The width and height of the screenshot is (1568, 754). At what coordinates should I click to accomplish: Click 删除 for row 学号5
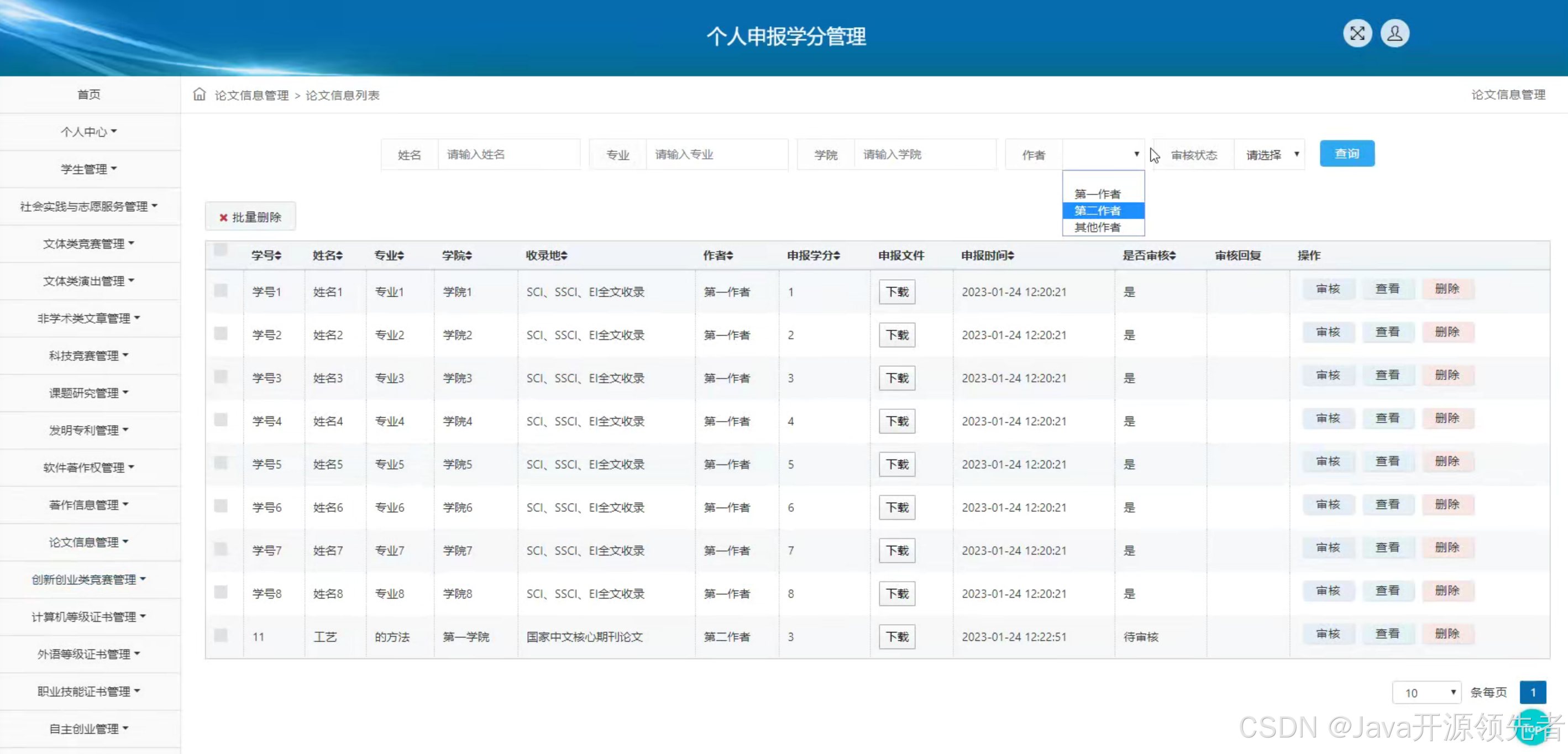coord(1447,462)
